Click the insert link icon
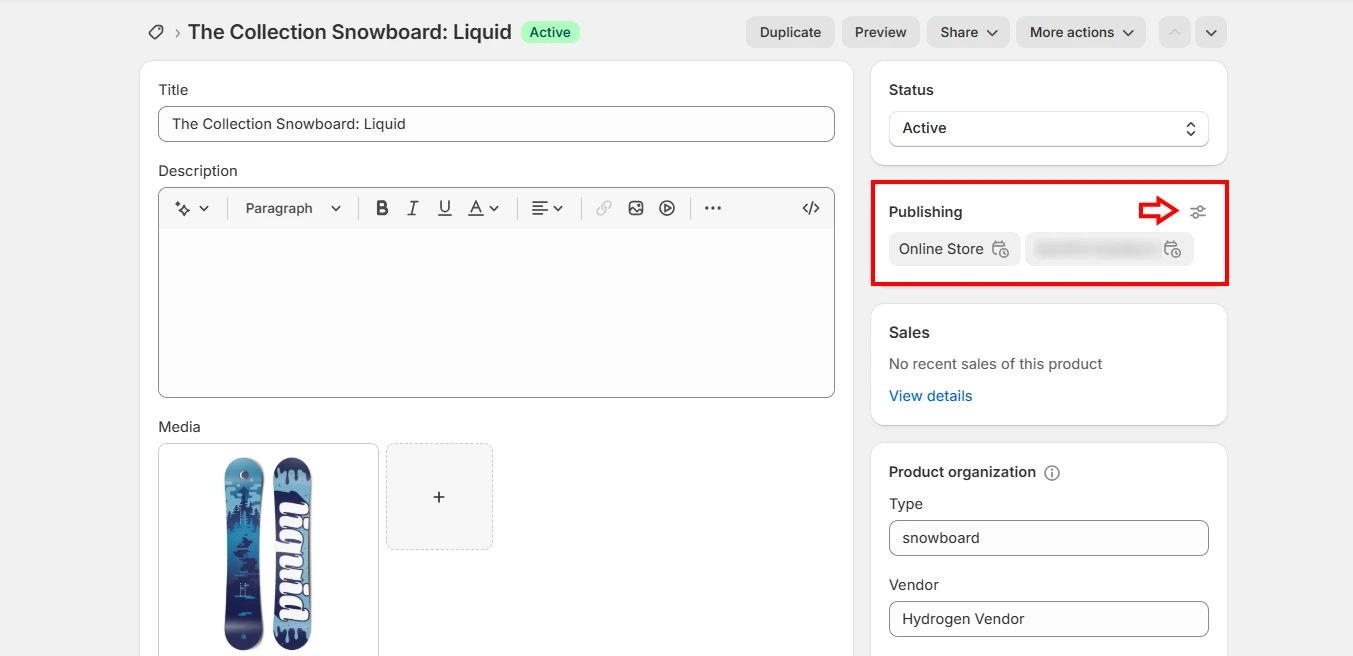 (x=603, y=208)
